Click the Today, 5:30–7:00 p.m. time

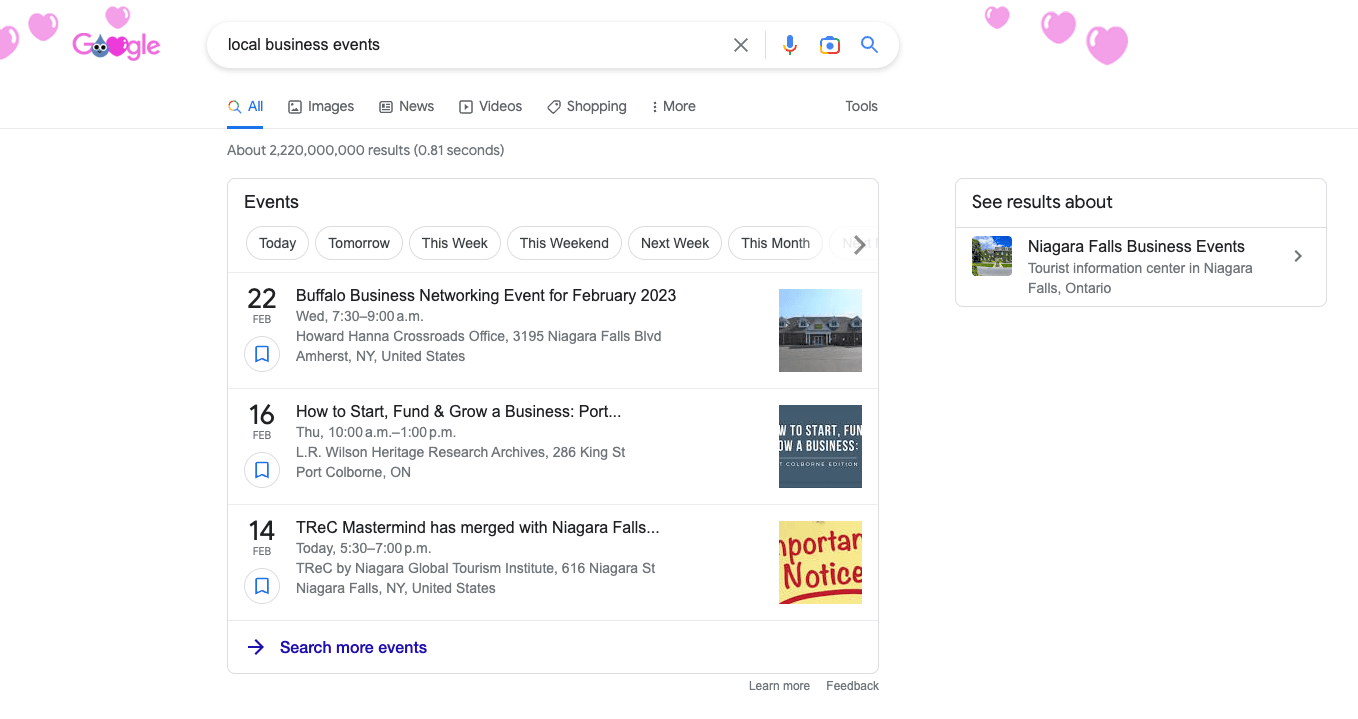[364, 549]
